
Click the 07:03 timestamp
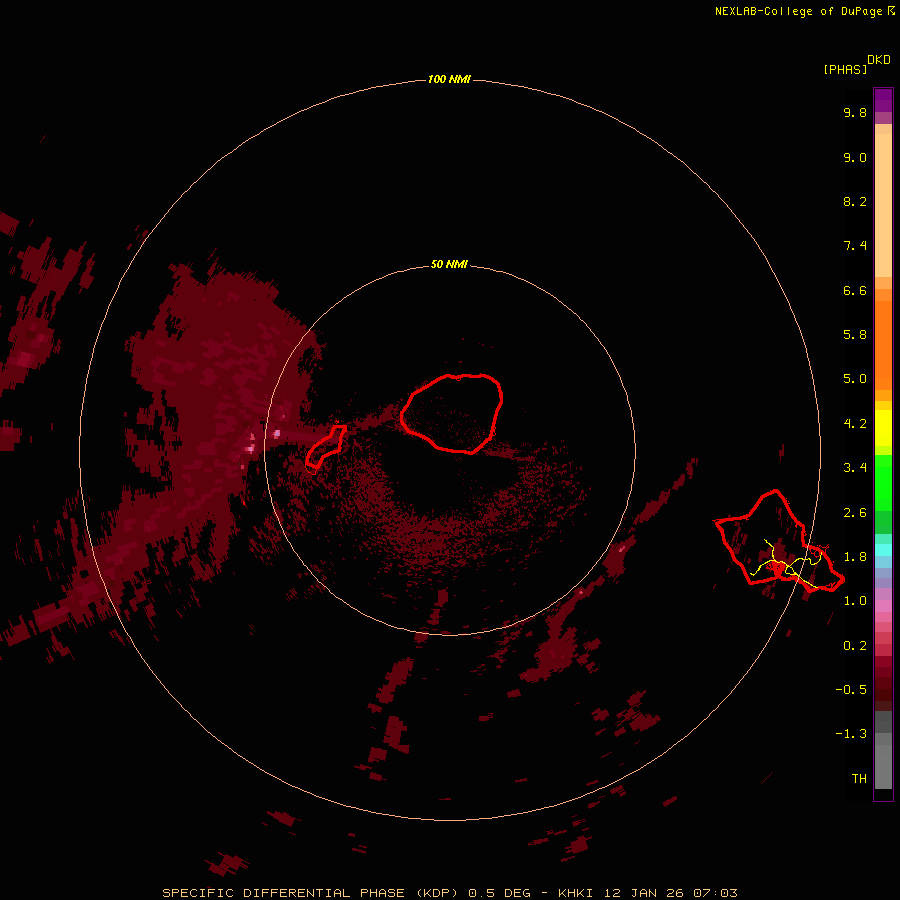[x=715, y=893]
